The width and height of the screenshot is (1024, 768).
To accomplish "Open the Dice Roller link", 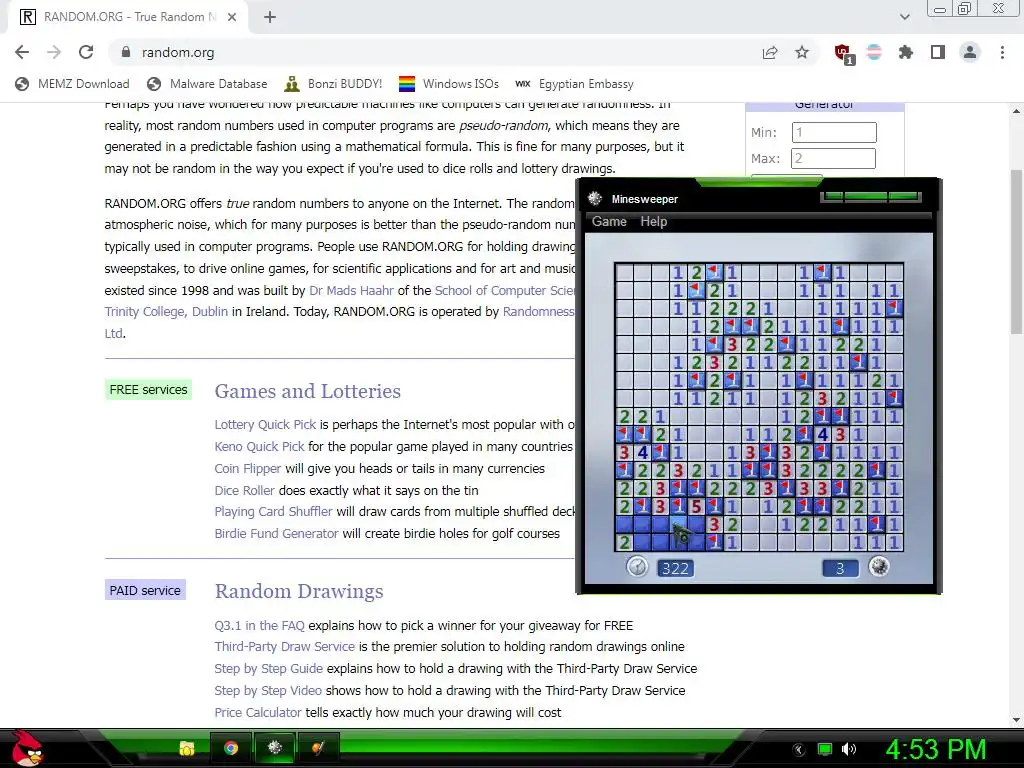I will click(x=244, y=490).
